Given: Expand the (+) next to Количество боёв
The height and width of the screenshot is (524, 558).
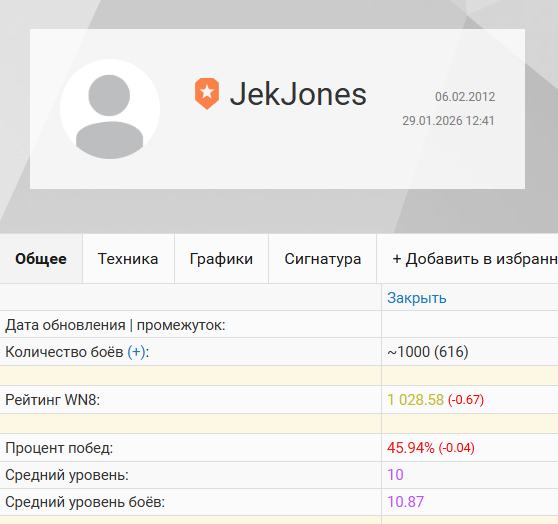Looking at the screenshot, I should pos(136,352).
